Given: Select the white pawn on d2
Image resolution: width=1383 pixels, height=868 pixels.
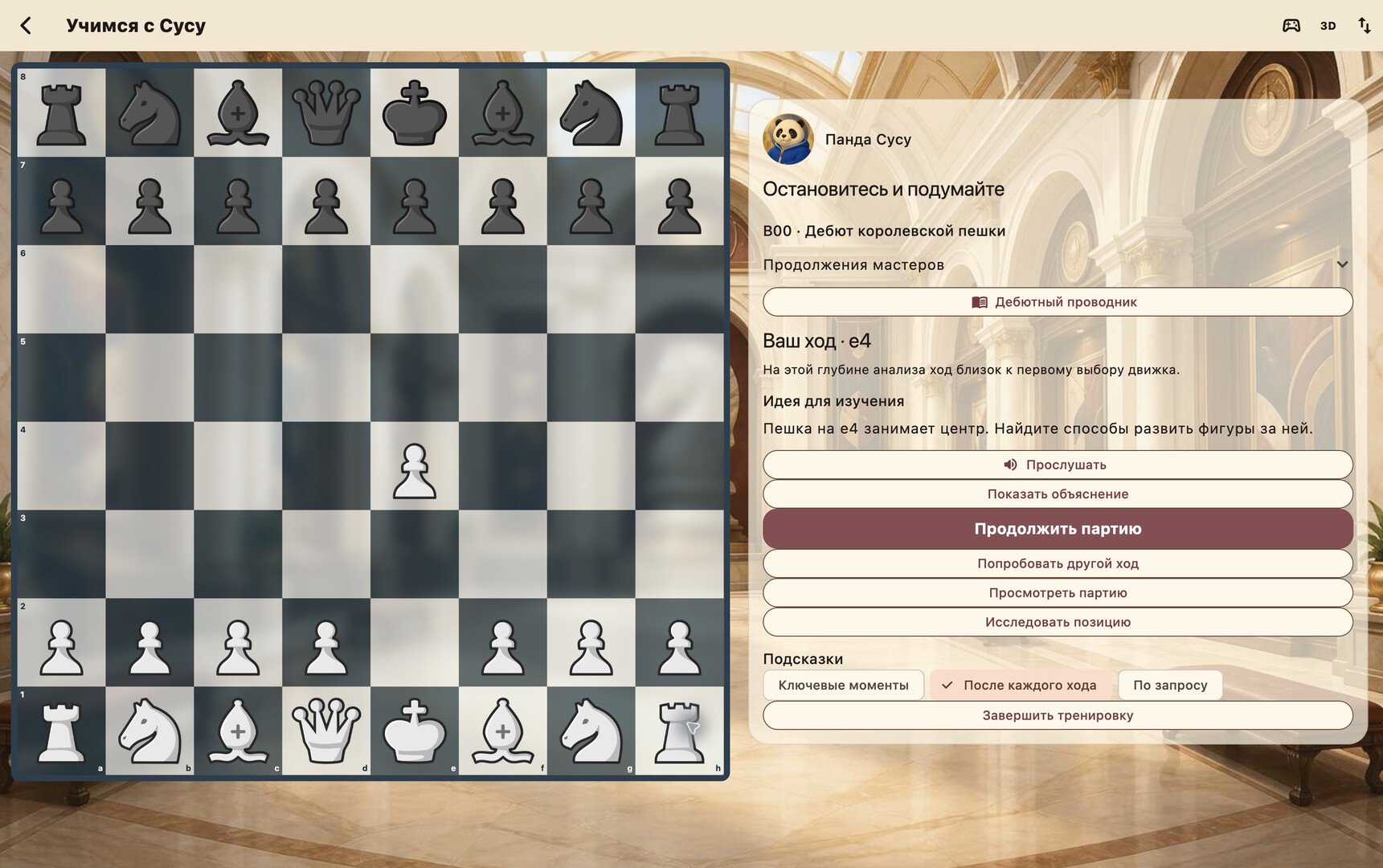Looking at the screenshot, I should pyautogui.click(x=326, y=643).
